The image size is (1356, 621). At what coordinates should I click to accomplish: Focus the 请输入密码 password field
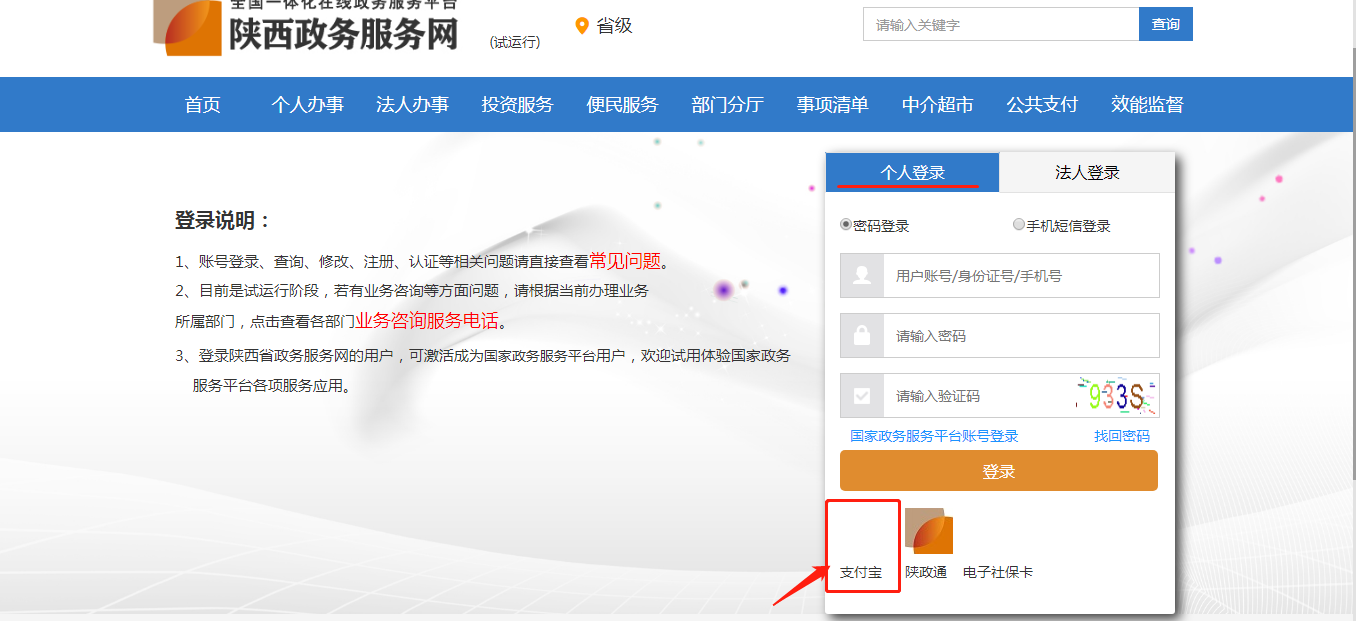1021,335
